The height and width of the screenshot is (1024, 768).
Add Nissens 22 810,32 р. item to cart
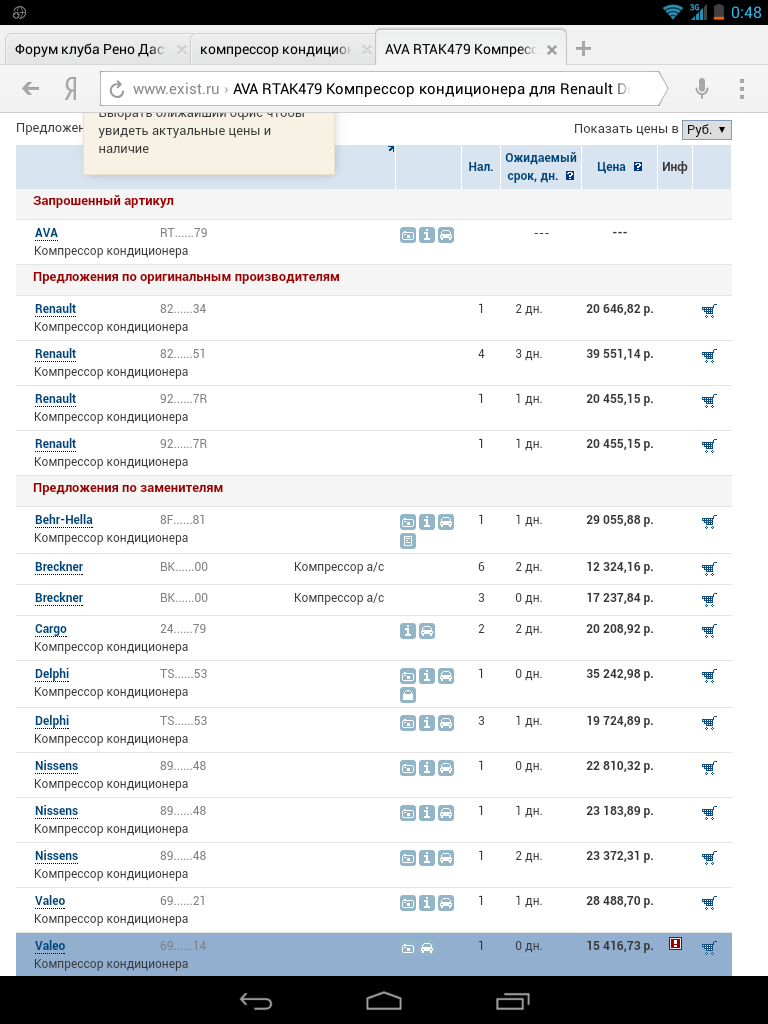[709, 767]
